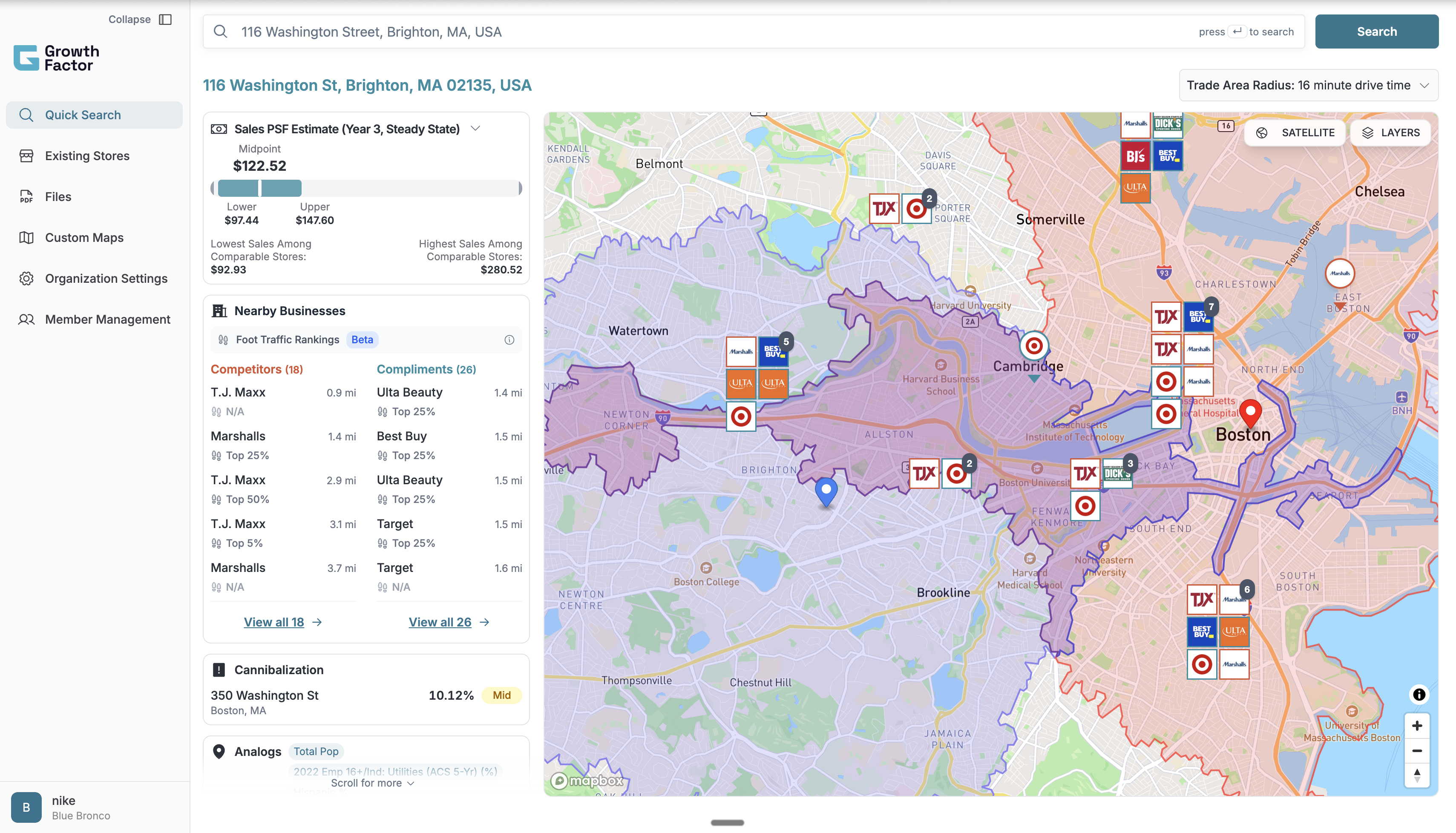Click the Growth Factor logo

click(57, 58)
